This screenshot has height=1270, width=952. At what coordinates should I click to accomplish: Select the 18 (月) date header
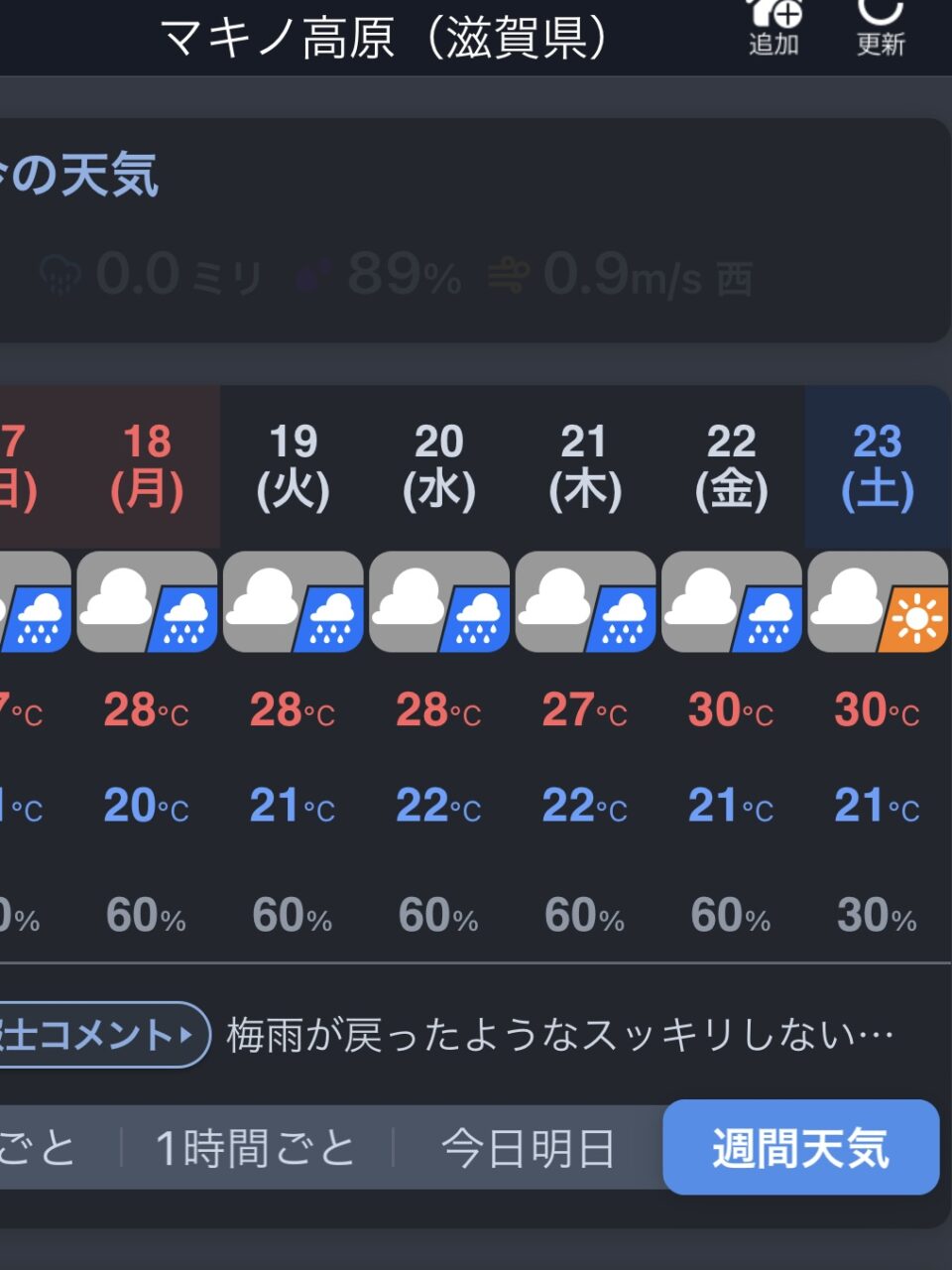(x=147, y=466)
